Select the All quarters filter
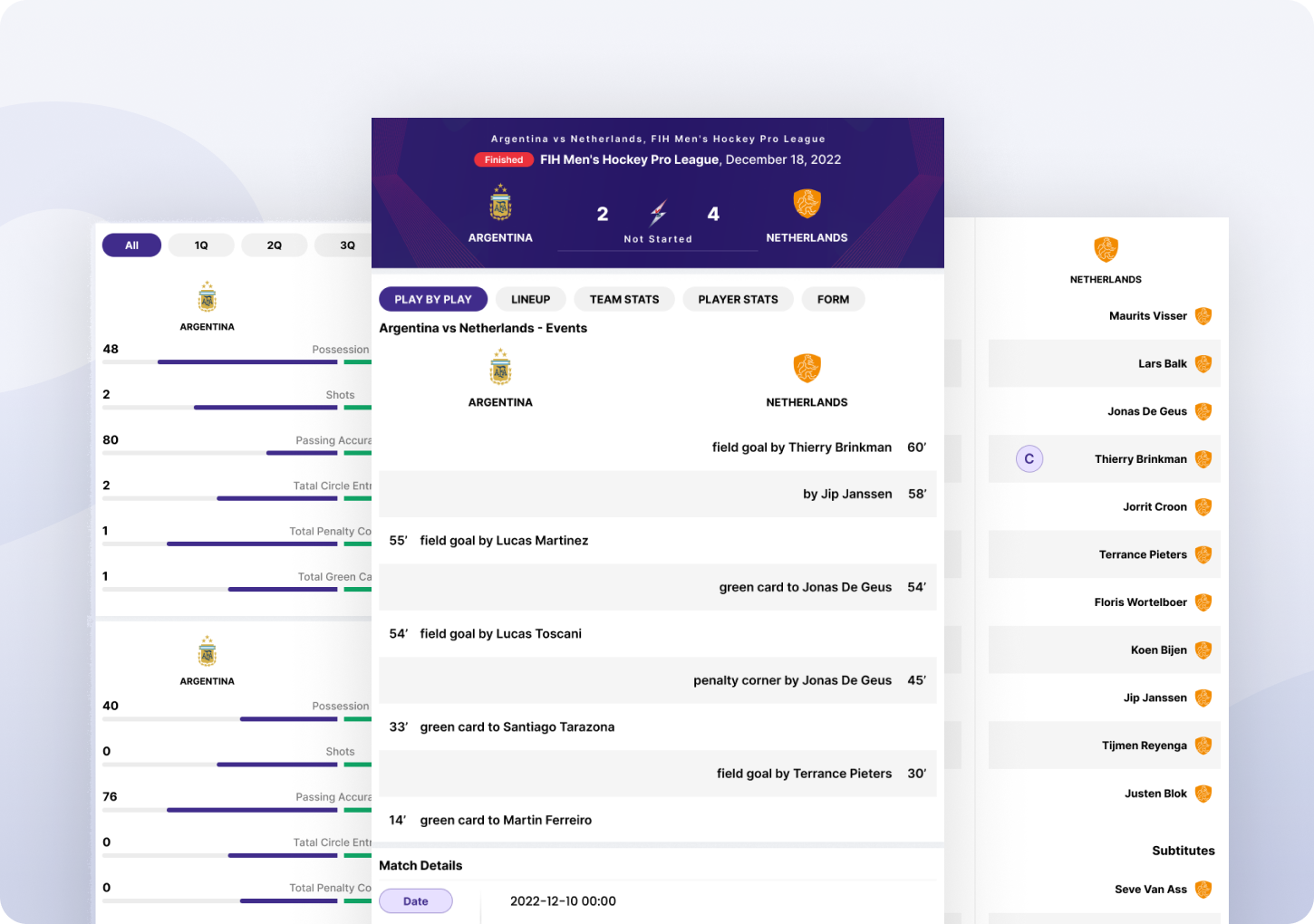Image resolution: width=1314 pixels, height=924 pixels. click(132, 245)
